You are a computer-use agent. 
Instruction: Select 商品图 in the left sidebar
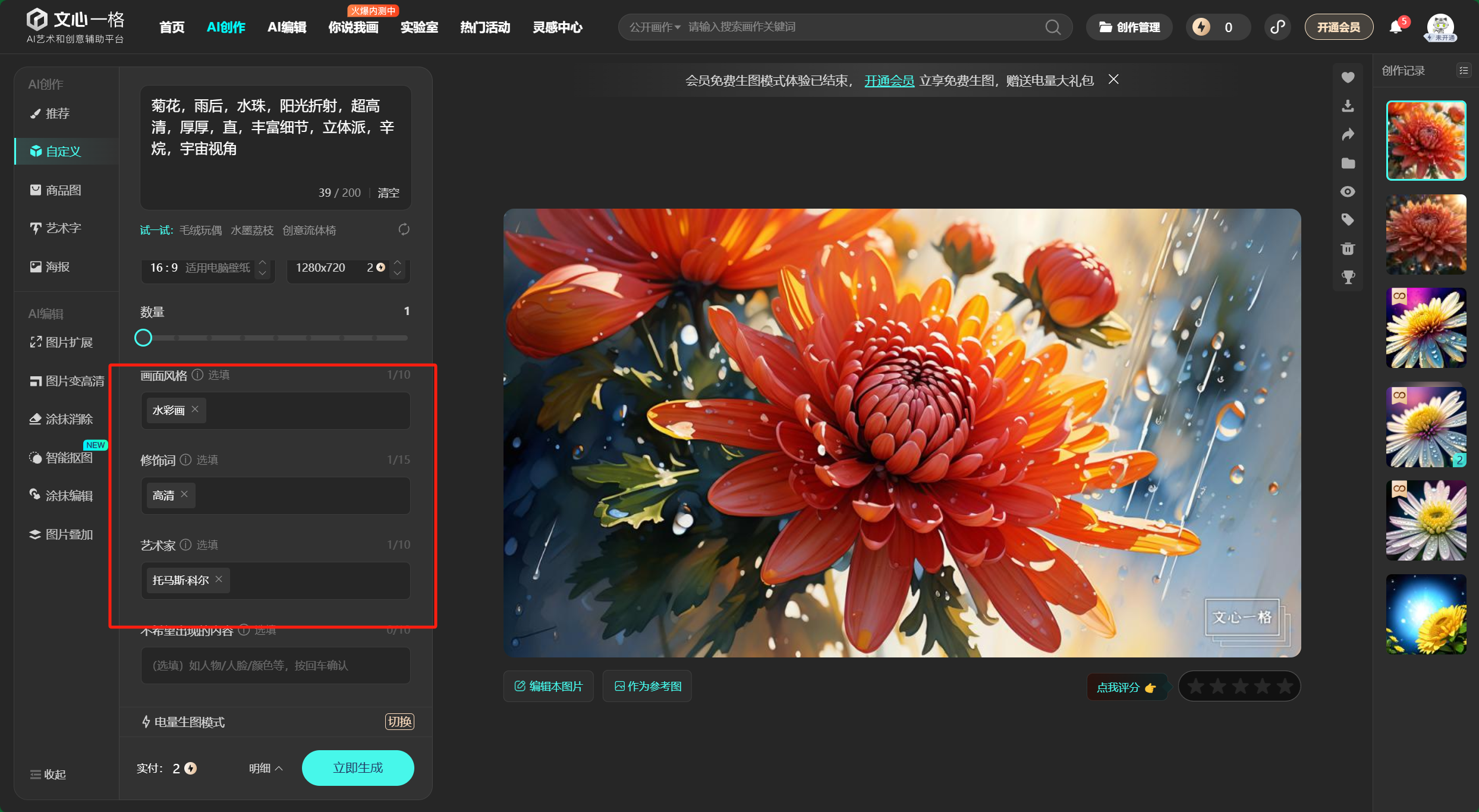click(x=63, y=190)
